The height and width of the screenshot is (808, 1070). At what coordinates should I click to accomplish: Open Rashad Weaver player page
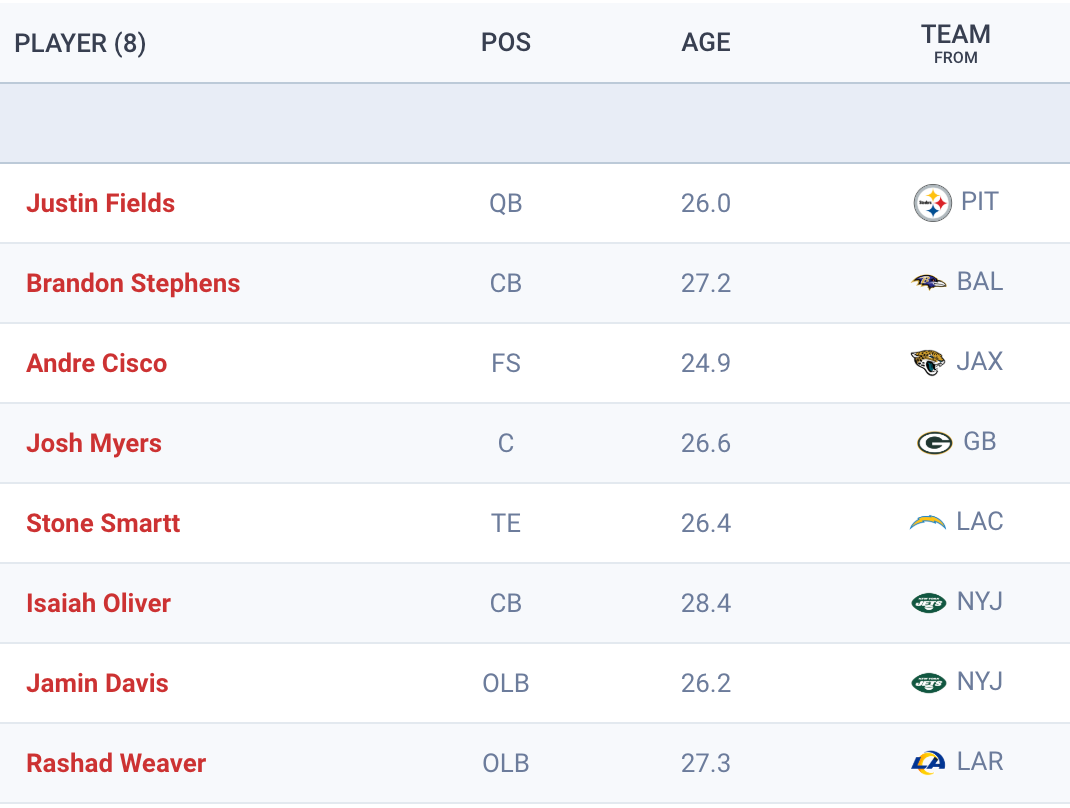click(x=116, y=763)
